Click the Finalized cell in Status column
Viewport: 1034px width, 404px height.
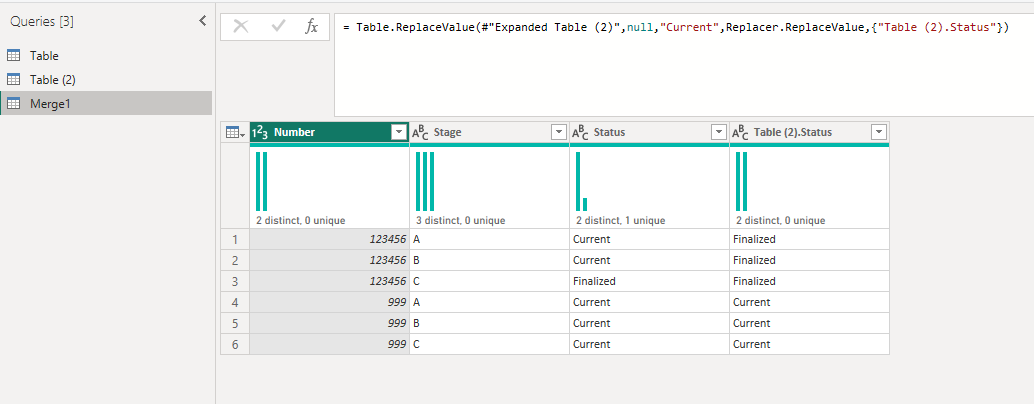649,281
